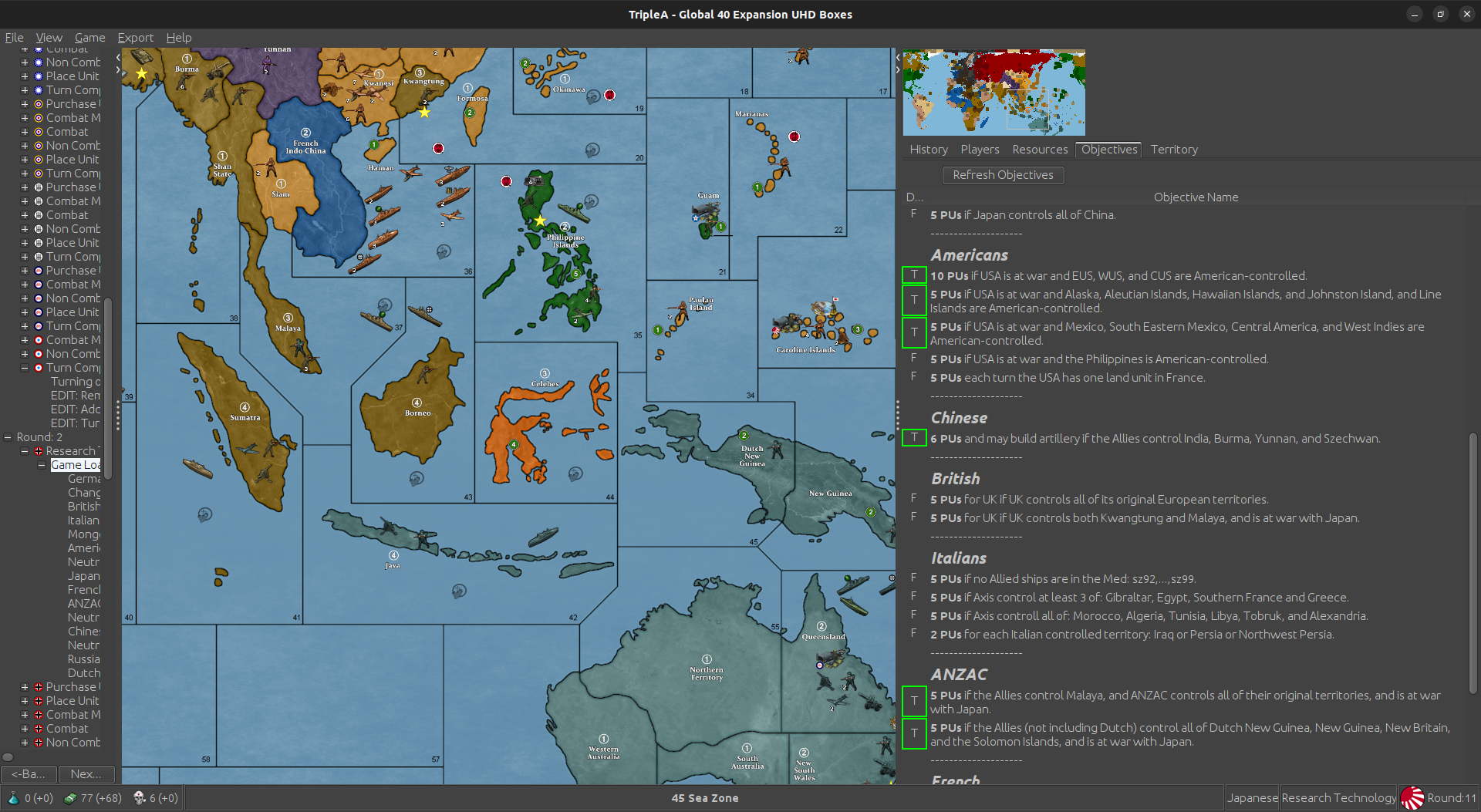
Task: Click the warship unit south of Java
Action: (x=542, y=536)
